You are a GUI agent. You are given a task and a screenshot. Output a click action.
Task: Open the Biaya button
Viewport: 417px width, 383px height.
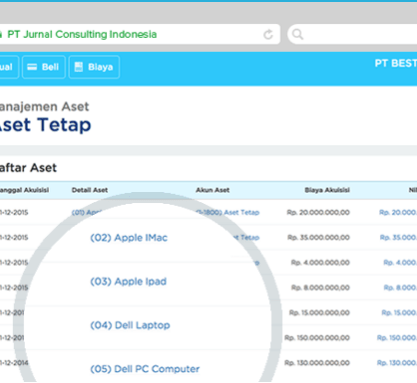point(94,67)
